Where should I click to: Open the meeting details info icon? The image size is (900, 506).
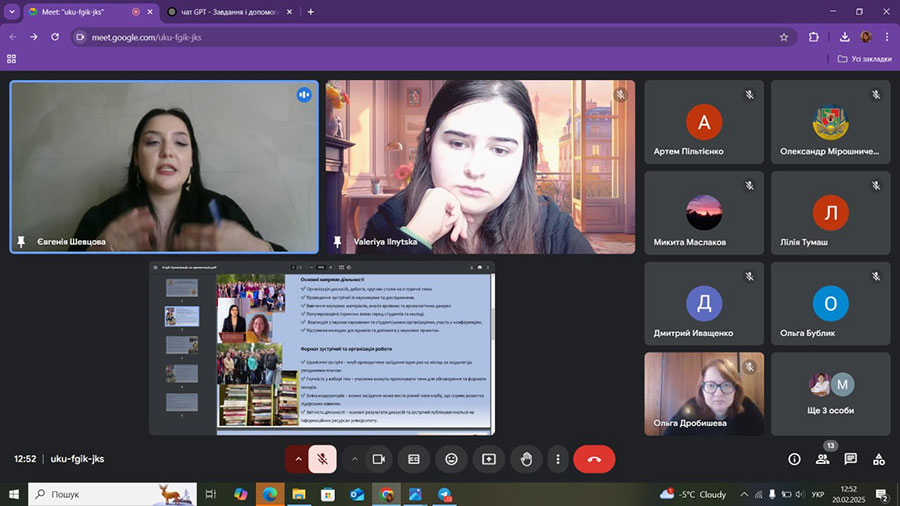coord(794,459)
